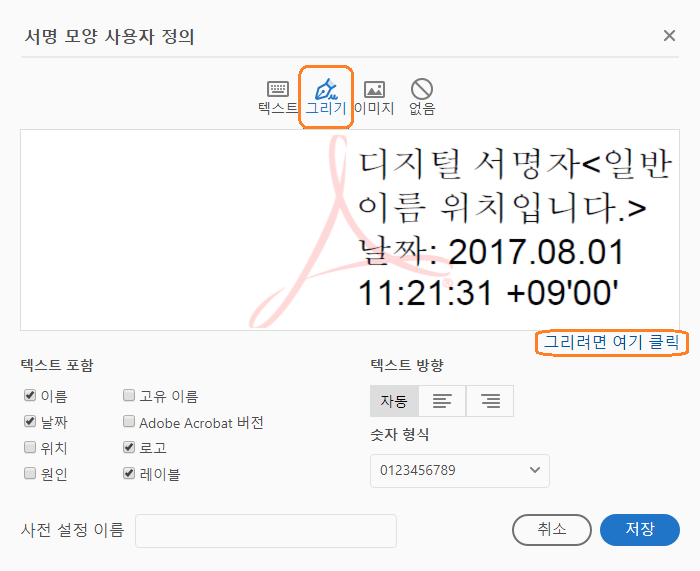Viewport: 700px width, 571px height.
Task: Select the 없음 no-graphic option
Action: tap(422, 97)
